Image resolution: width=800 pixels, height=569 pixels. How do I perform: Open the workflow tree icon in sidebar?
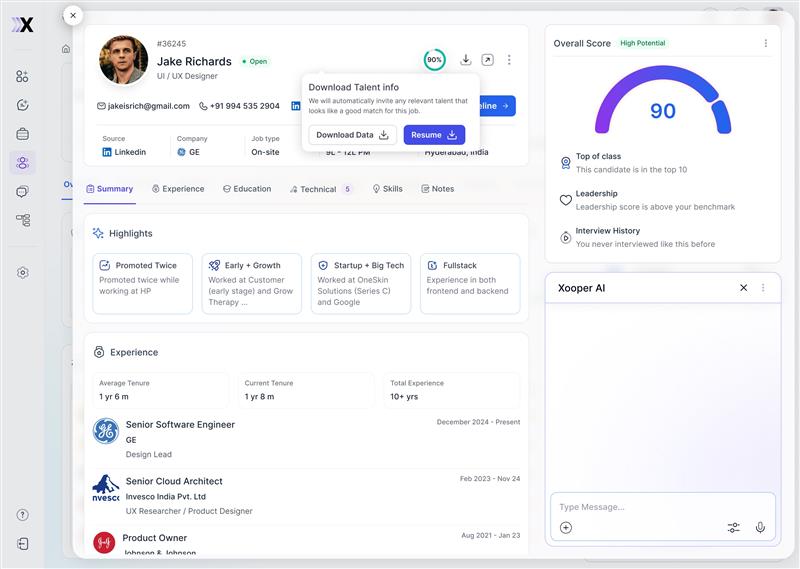(x=22, y=220)
